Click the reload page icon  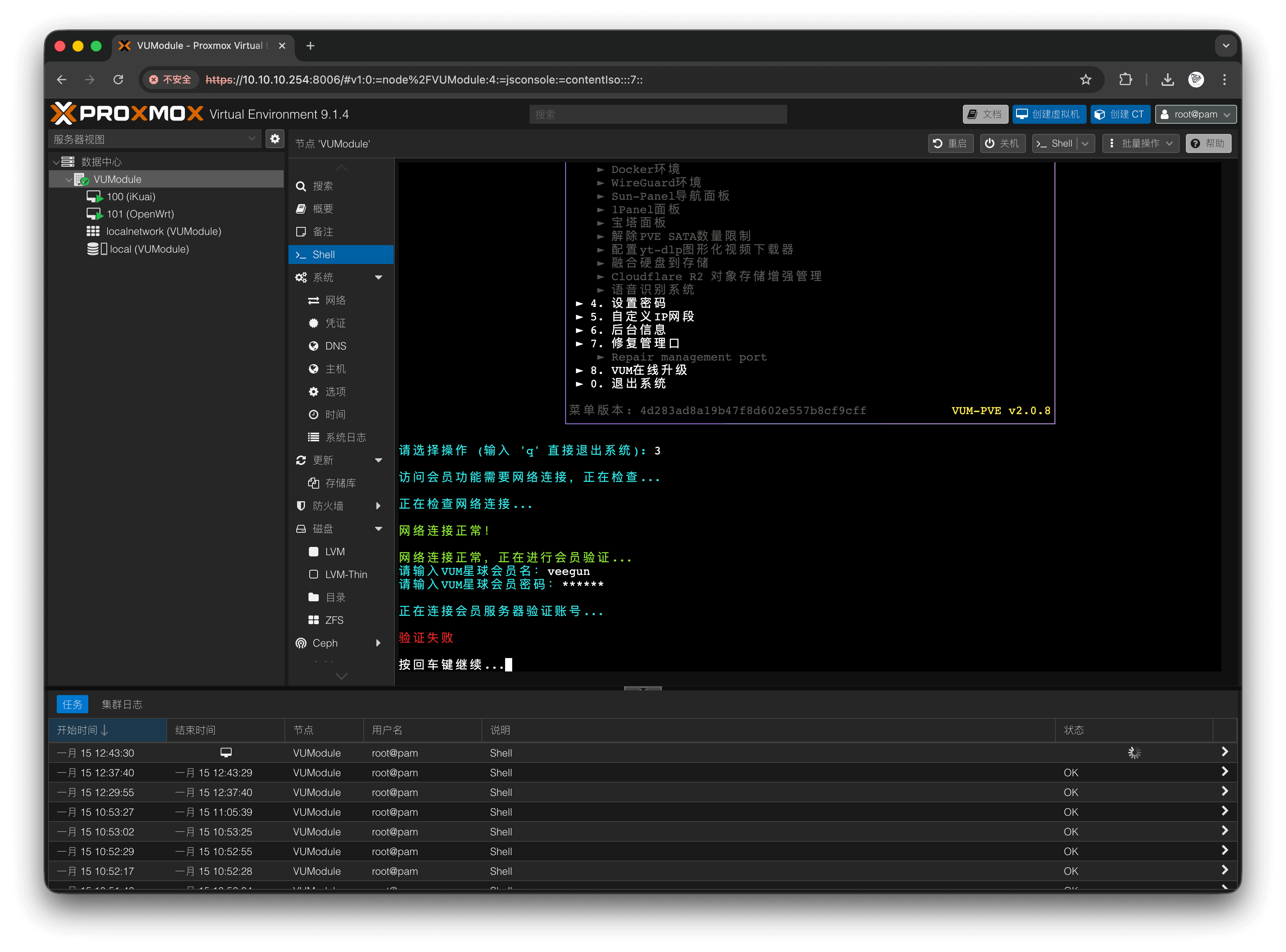coord(118,80)
